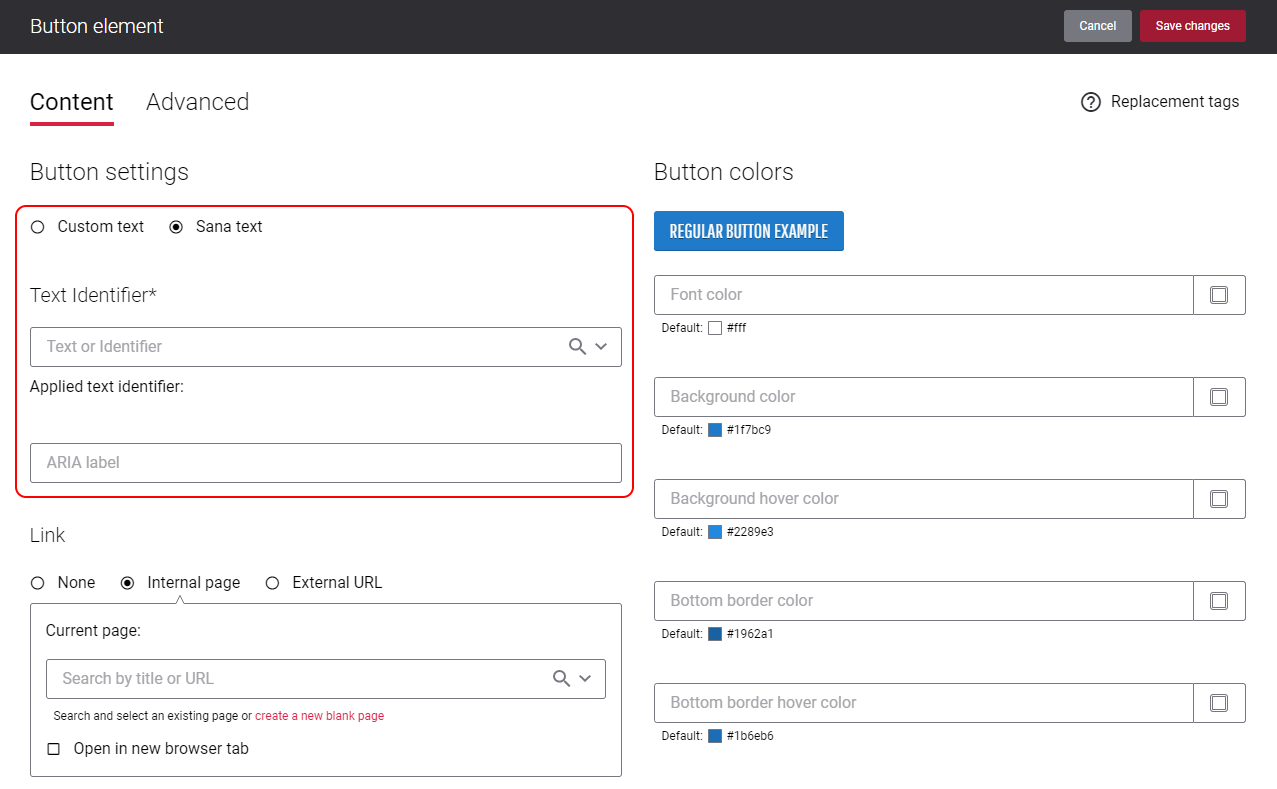
Task: Expand the Text Identifier dropdown chevron
Action: pyautogui.click(x=601, y=346)
